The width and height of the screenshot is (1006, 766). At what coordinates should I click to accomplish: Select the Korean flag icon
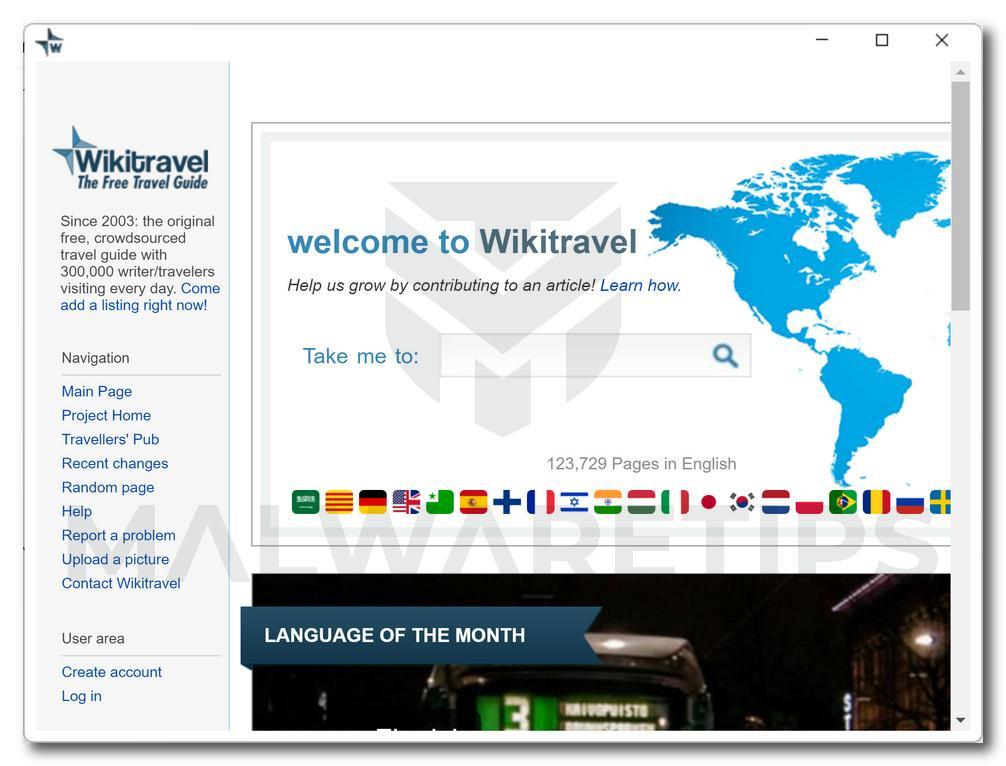click(x=742, y=502)
